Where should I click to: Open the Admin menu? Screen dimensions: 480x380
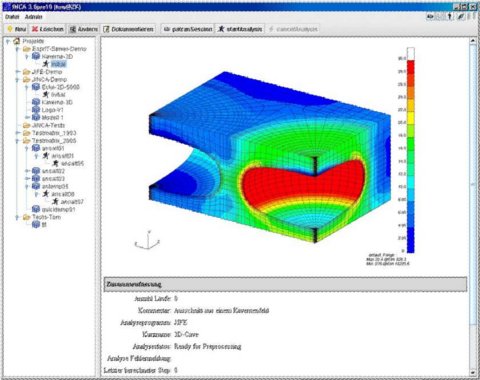[34, 17]
